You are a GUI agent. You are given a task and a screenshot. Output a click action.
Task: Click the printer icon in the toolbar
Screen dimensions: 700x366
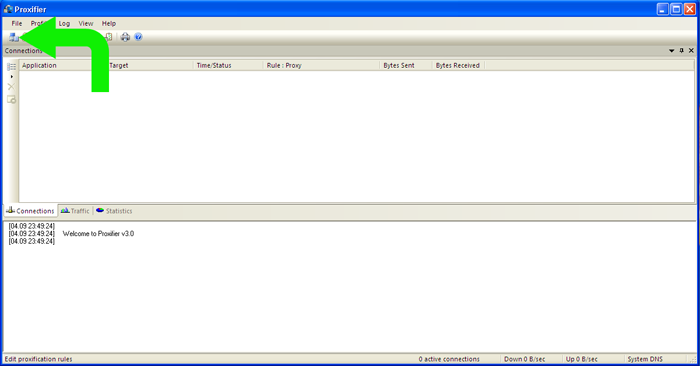(x=125, y=37)
